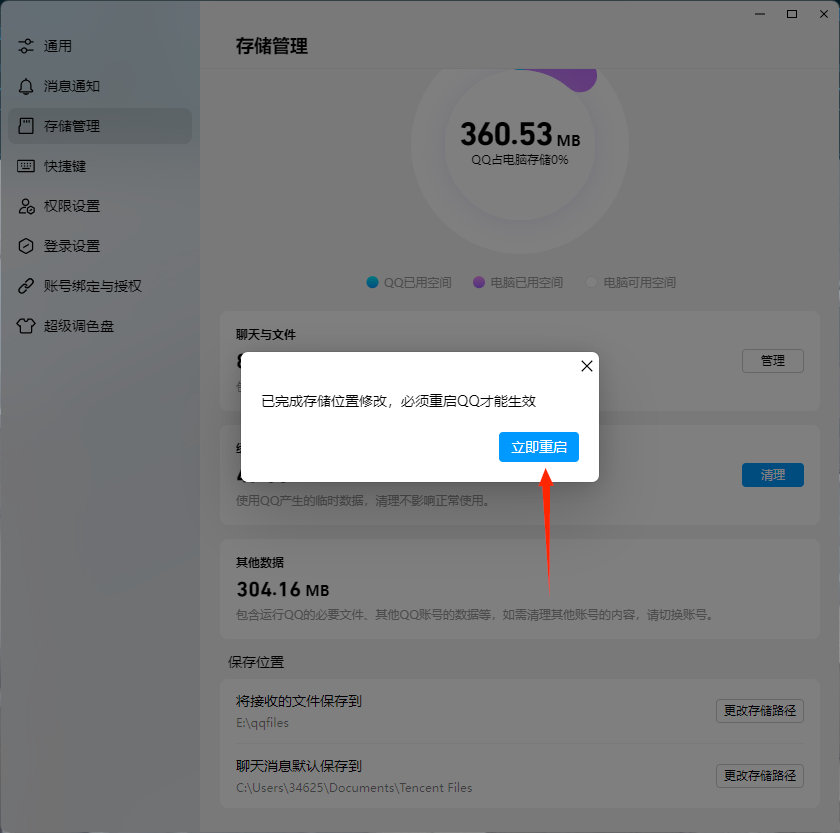Click the 超级调色盘 shirt icon
This screenshot has width=840, height=833.
tap(26, 326)
